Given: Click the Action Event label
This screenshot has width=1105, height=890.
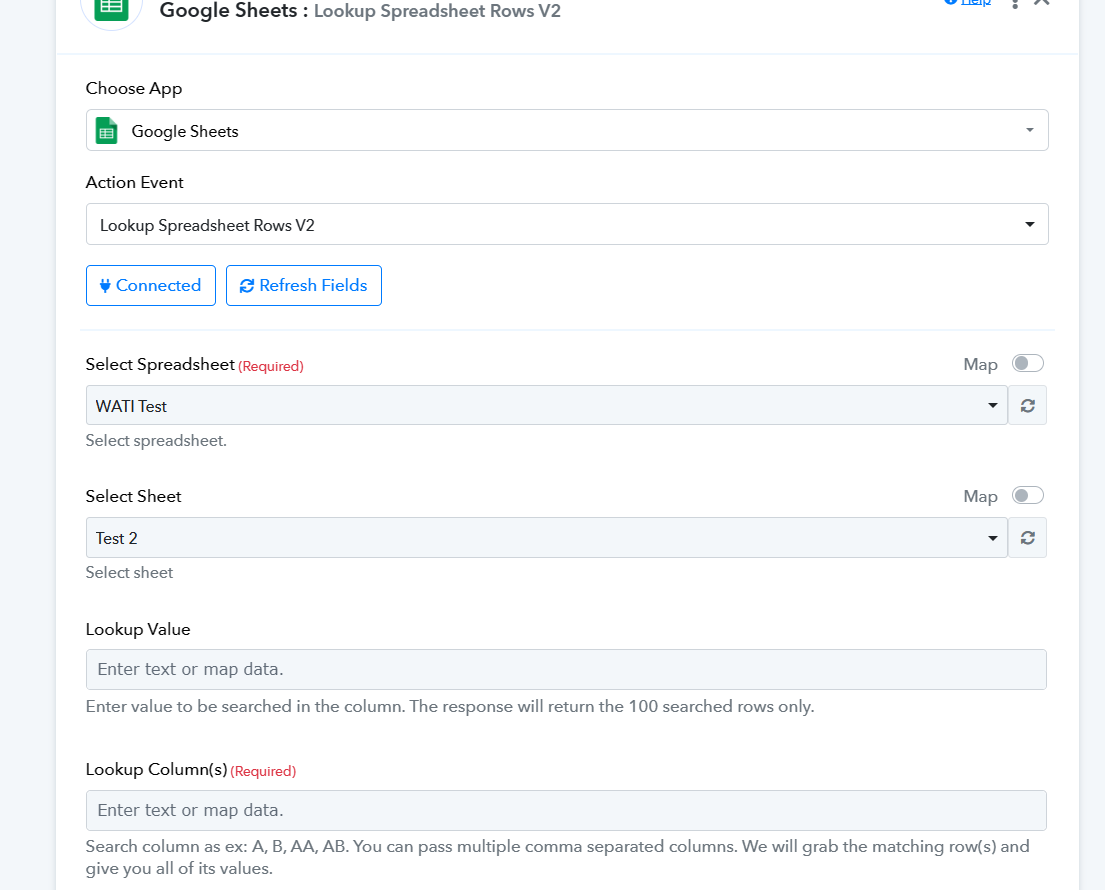Looking at the screenshot, I should (135, 183).
